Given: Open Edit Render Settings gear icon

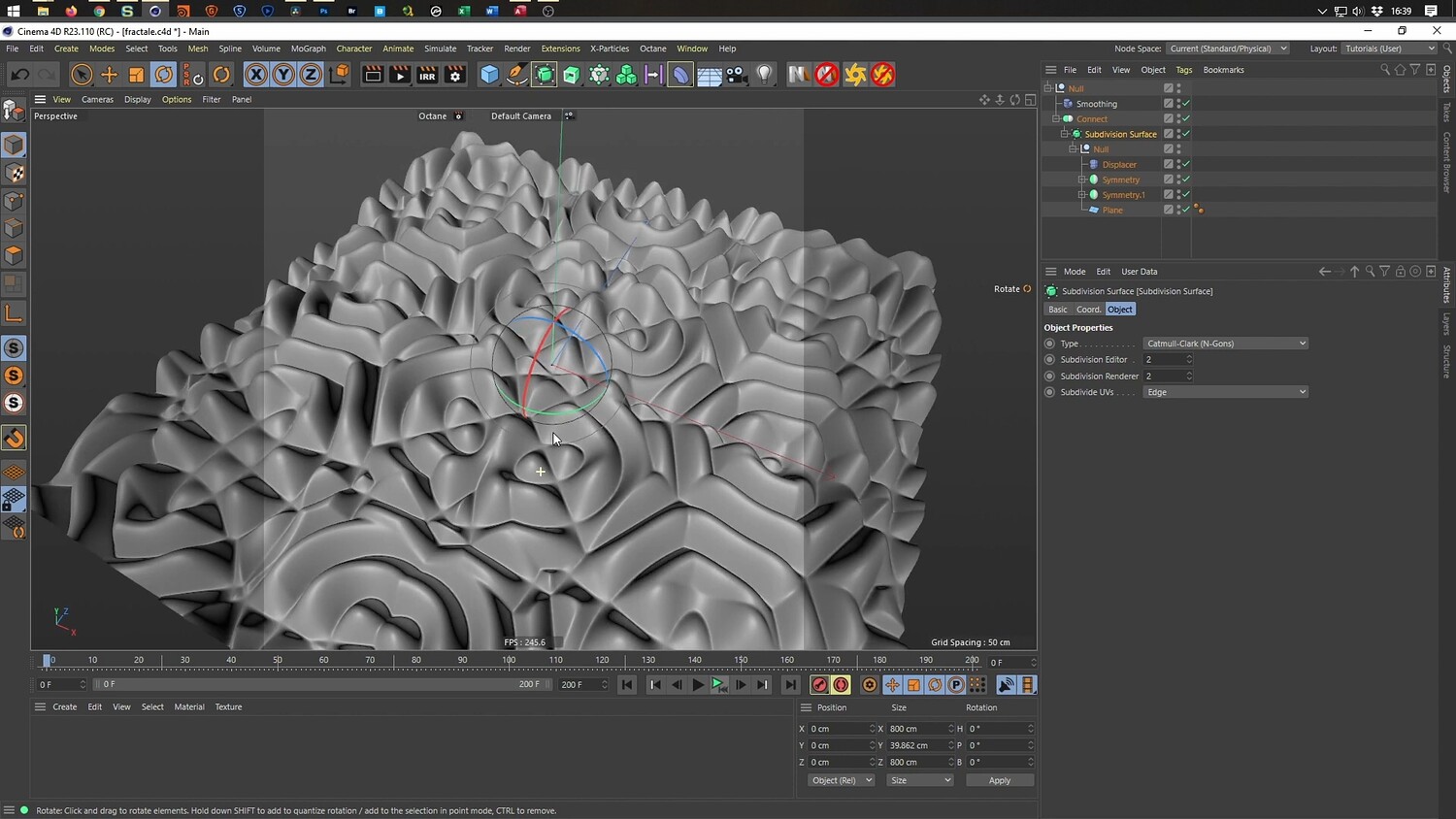Looking at the screenshot, I should click(x=455, y=75).
